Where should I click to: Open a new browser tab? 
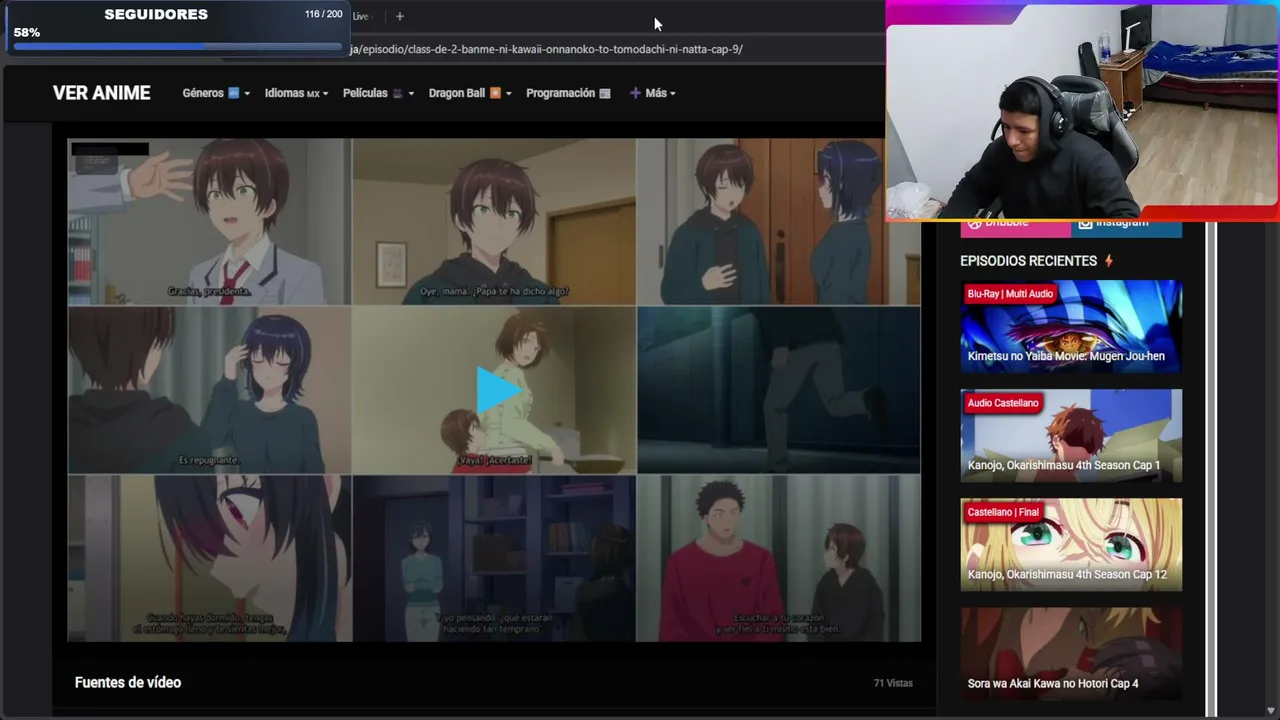(399, 16)
